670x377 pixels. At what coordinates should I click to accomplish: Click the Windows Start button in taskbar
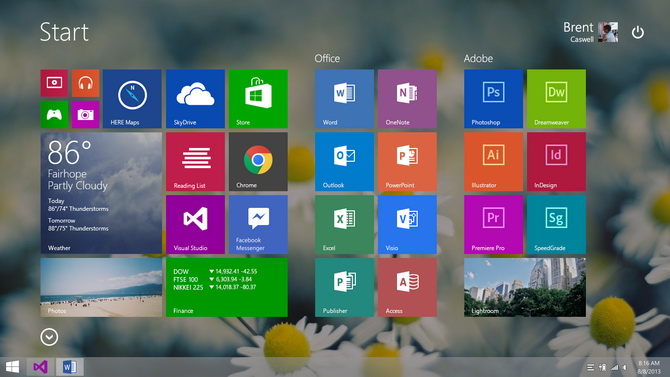coord(12,367)
